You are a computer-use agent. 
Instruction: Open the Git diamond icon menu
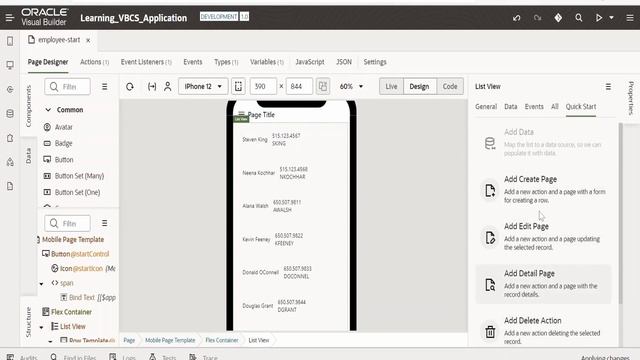point(558,18)
